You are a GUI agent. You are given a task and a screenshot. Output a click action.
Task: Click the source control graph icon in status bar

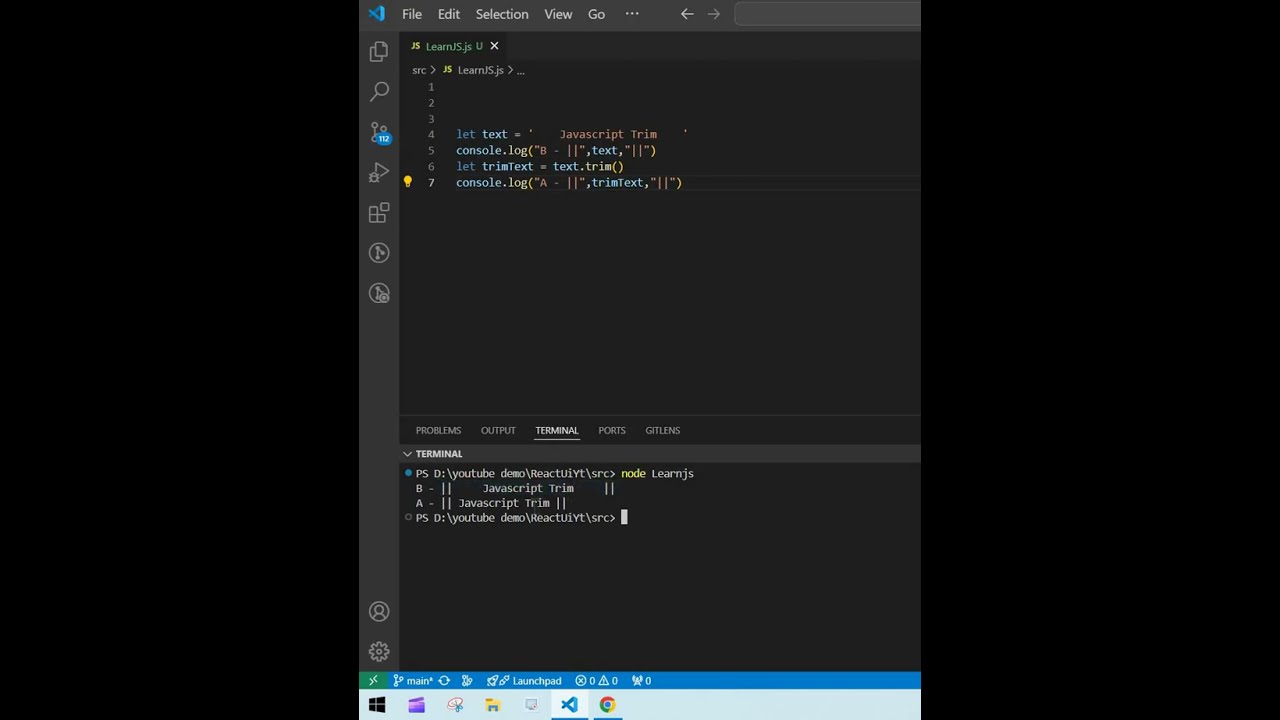(x=466, y=681)
